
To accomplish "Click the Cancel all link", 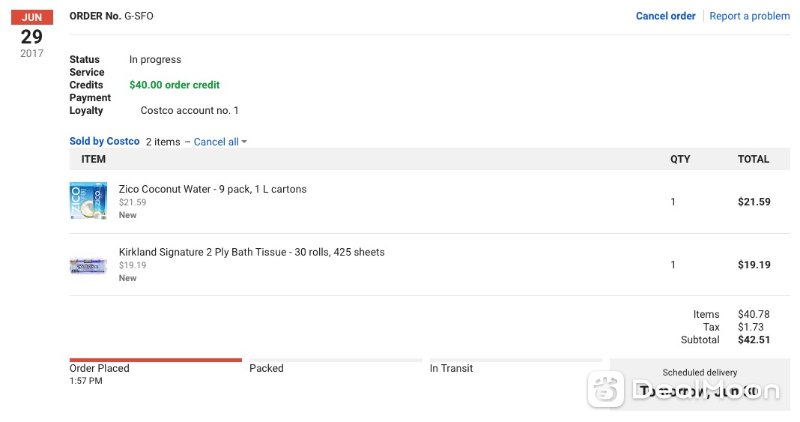I will pyautogui.click(x=216, y=142).
